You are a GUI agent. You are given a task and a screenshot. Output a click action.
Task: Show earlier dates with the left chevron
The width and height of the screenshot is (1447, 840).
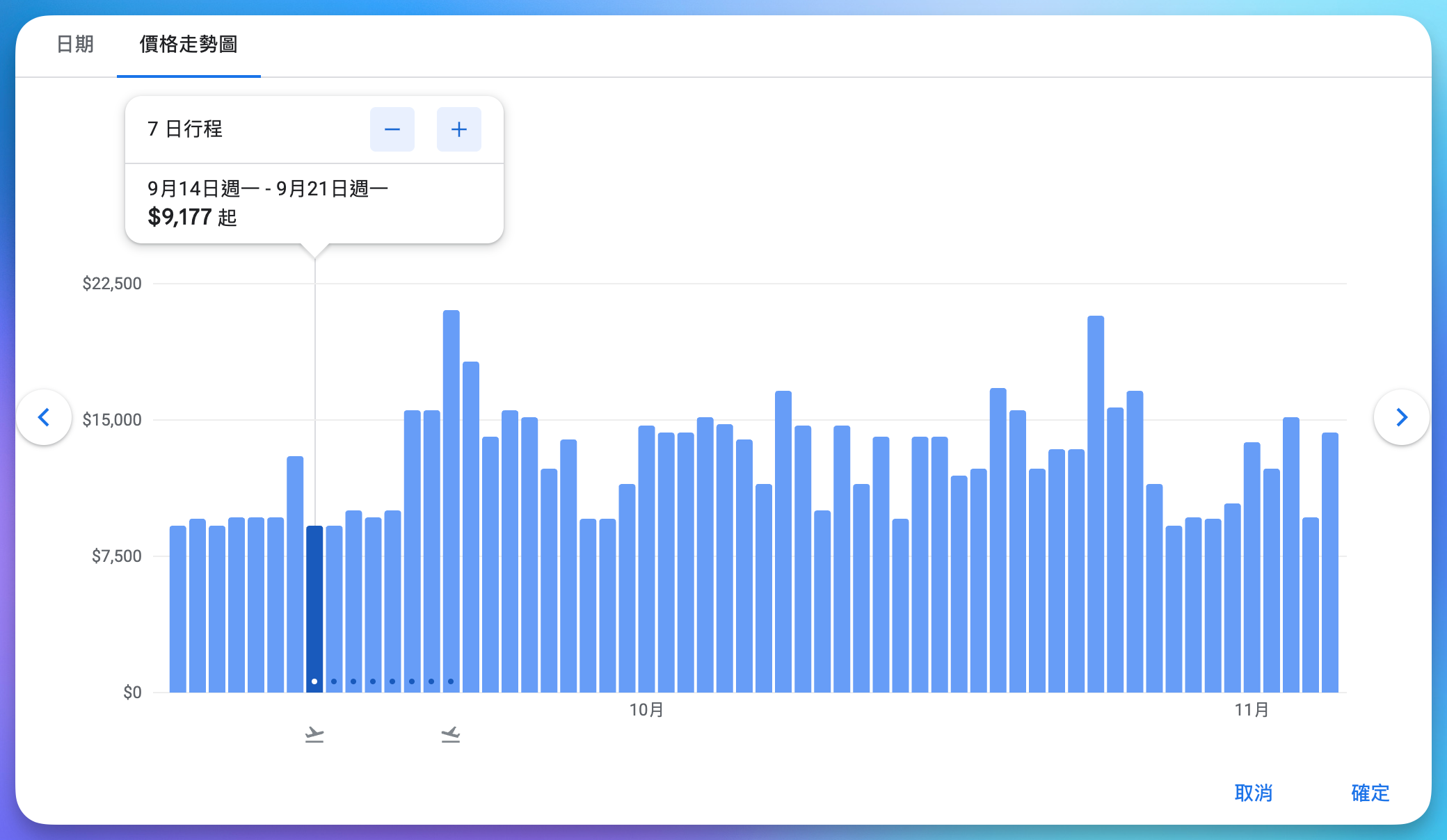44,417
